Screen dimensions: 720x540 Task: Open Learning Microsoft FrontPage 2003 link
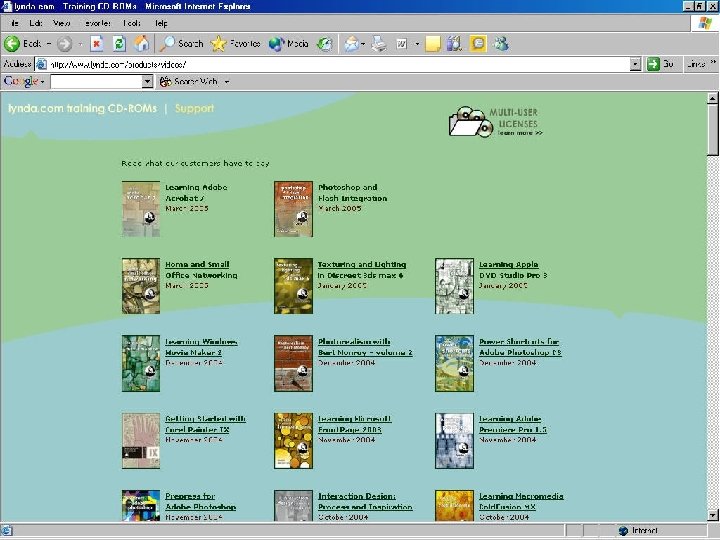coord(354,424)
